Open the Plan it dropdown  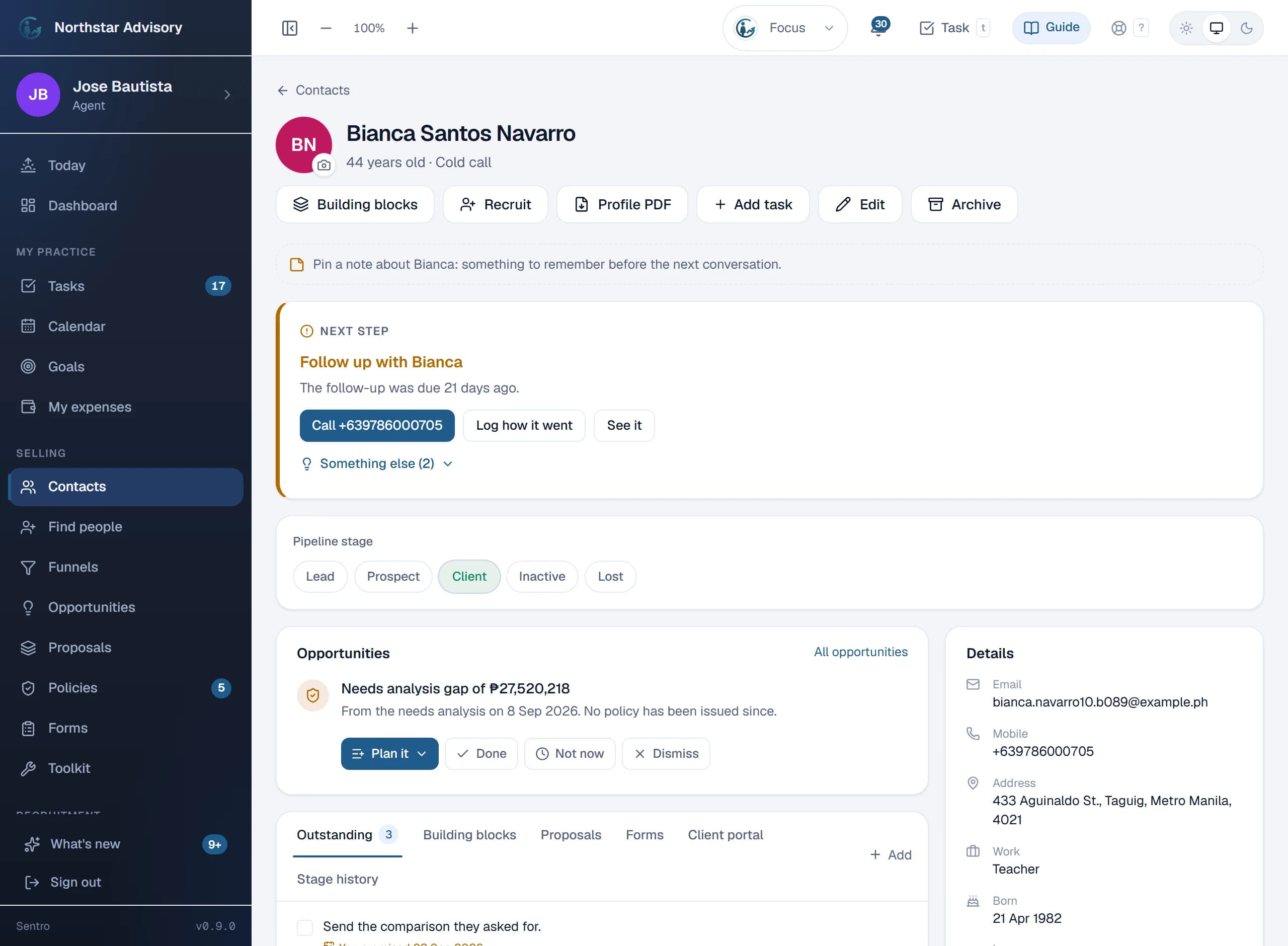[390, 754]
